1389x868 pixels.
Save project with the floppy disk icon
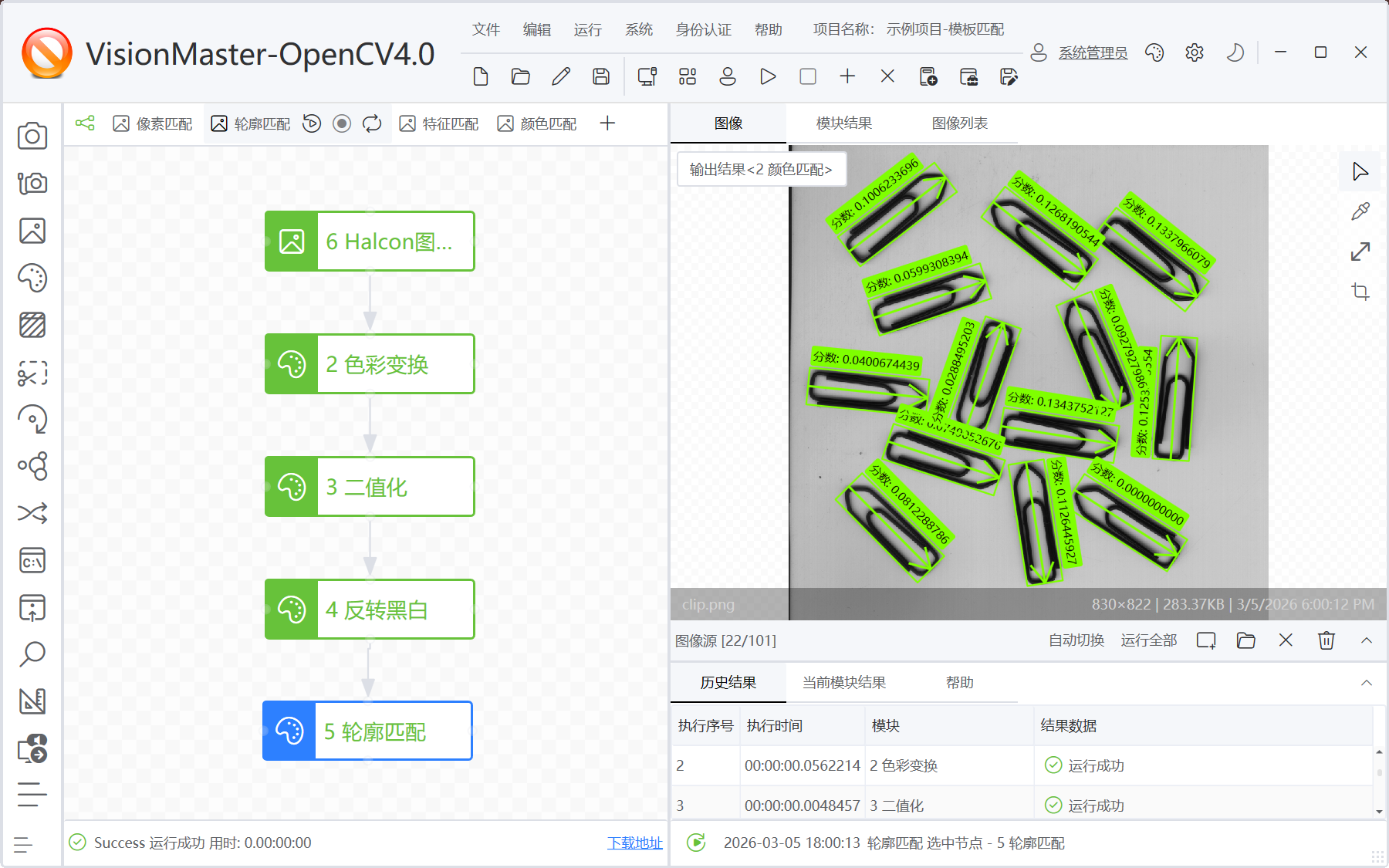(601, 76)
